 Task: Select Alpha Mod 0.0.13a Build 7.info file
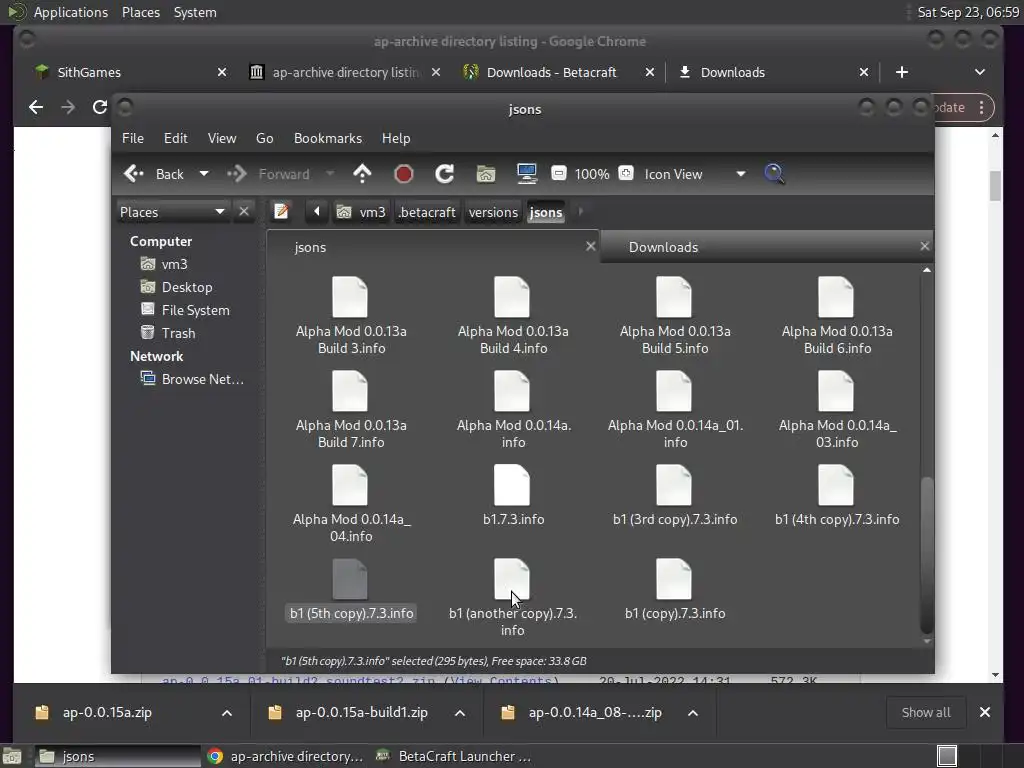pyautogui.click(x=351, y=409)
